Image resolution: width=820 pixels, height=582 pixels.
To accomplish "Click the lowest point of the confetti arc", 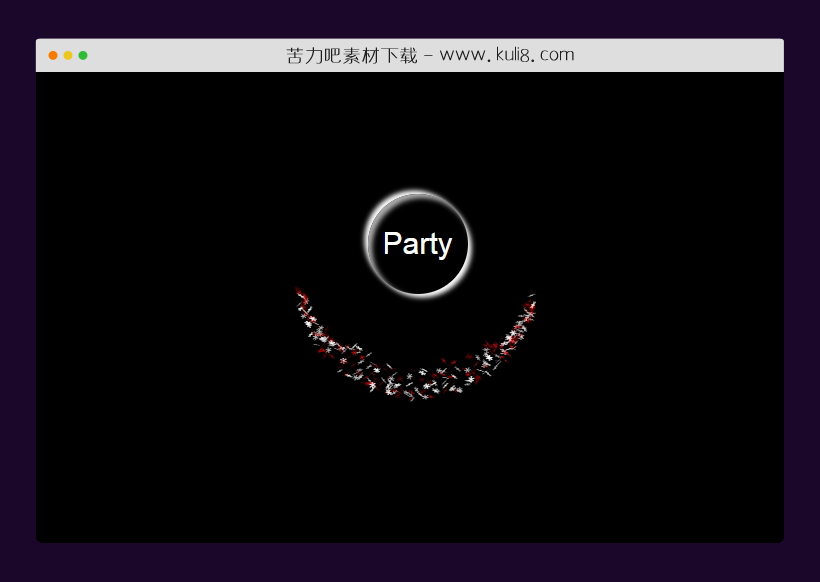I will (x=415, y=392).
